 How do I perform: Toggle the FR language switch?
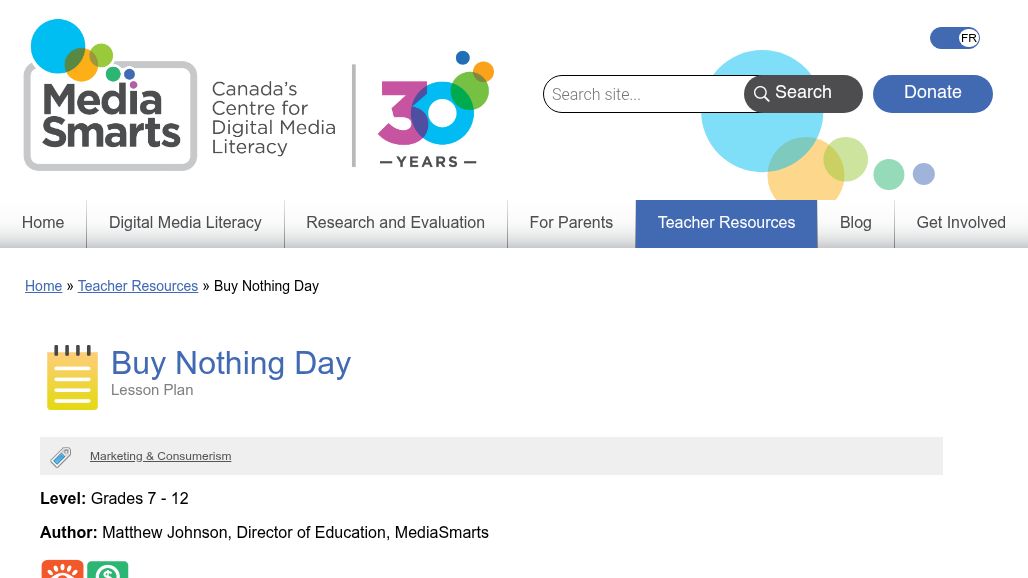(x=955, y=38)
